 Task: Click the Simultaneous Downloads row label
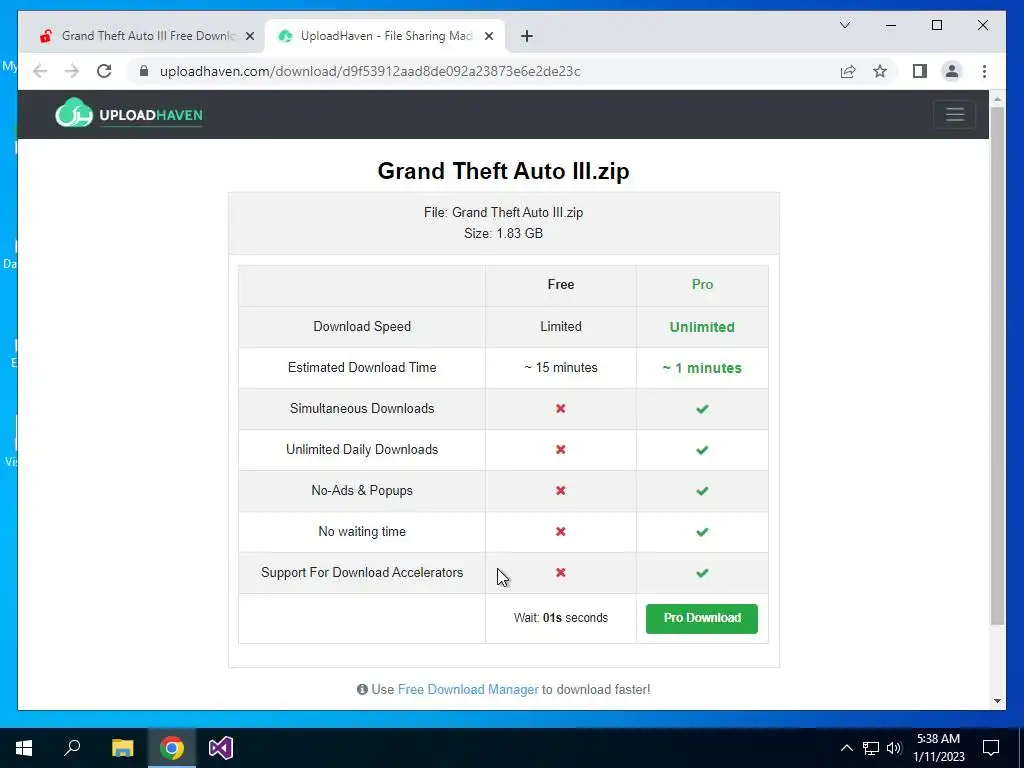click(362, 409)
